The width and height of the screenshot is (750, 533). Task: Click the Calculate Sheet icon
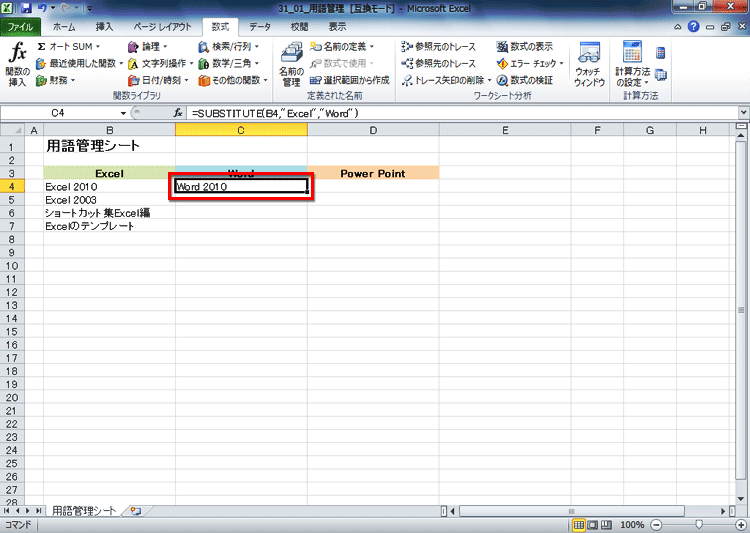coord(661,75)
